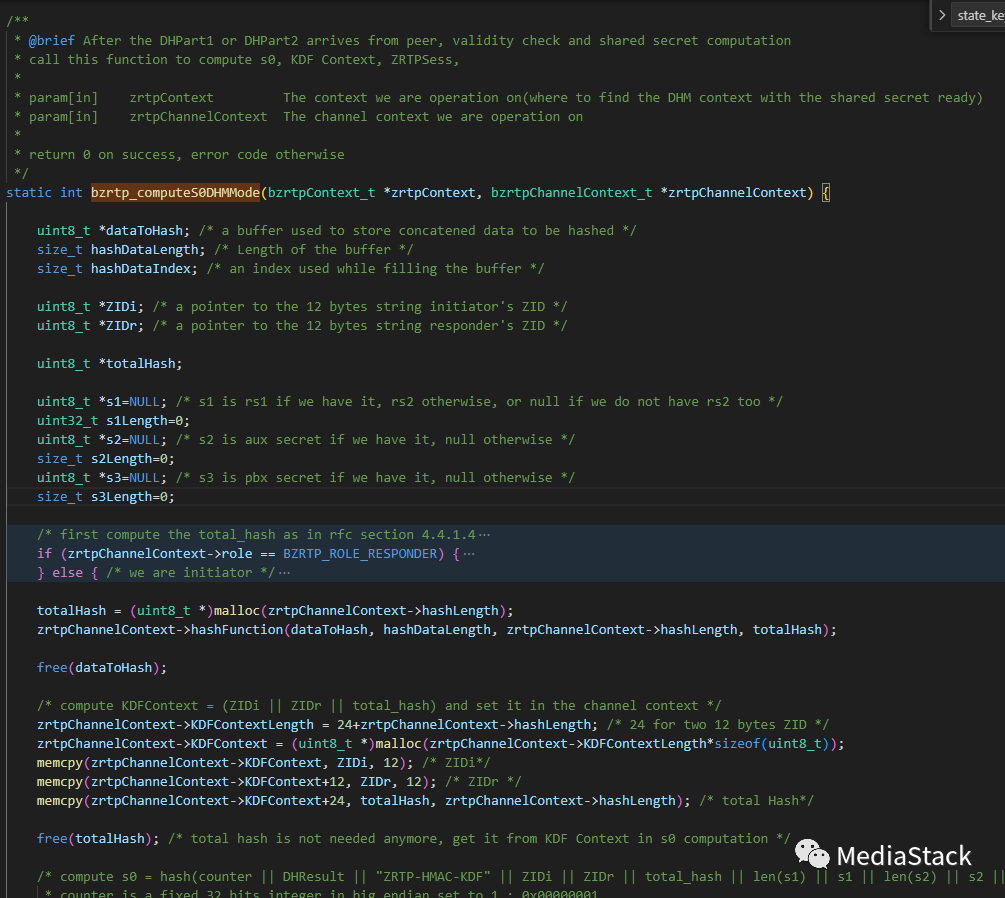Expand the replace toggle chevron in find widget

[942, 15]
